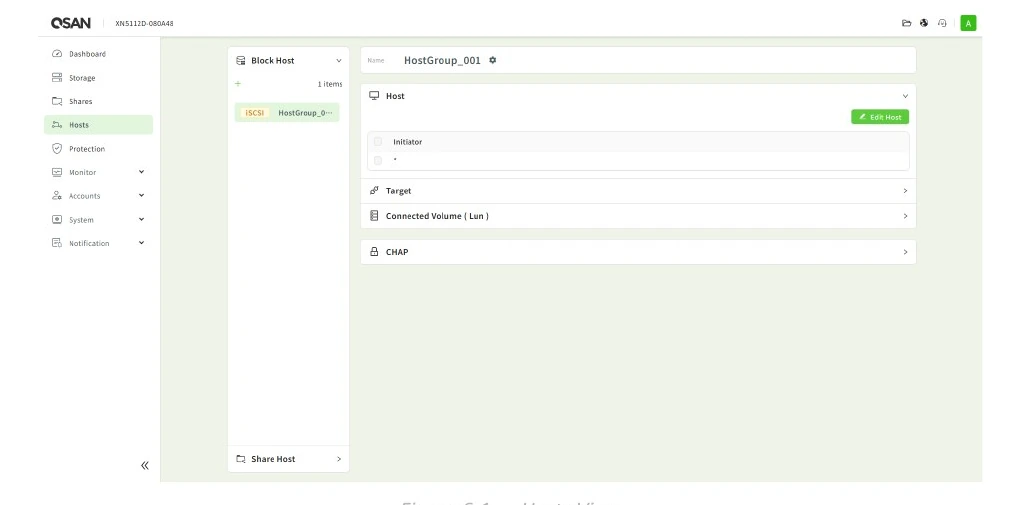Click the iSCSI tag badge
Screen dimensions: 1020x505
[254, 113]
